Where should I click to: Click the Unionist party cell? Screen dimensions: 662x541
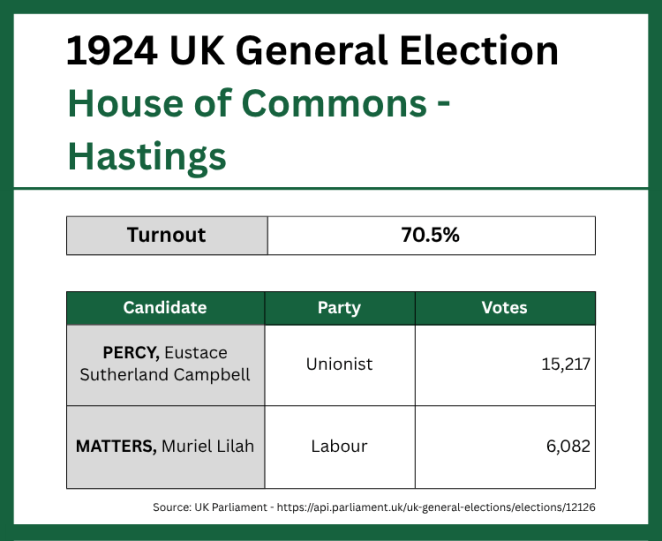coord(340,365)
